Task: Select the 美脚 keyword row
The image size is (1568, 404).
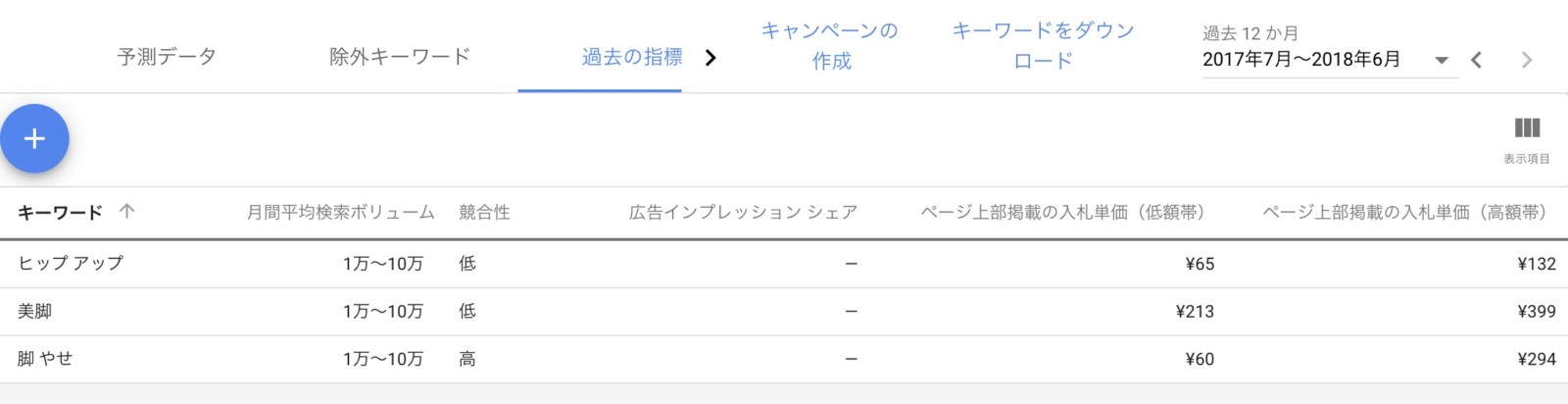Action: [784, 312]
